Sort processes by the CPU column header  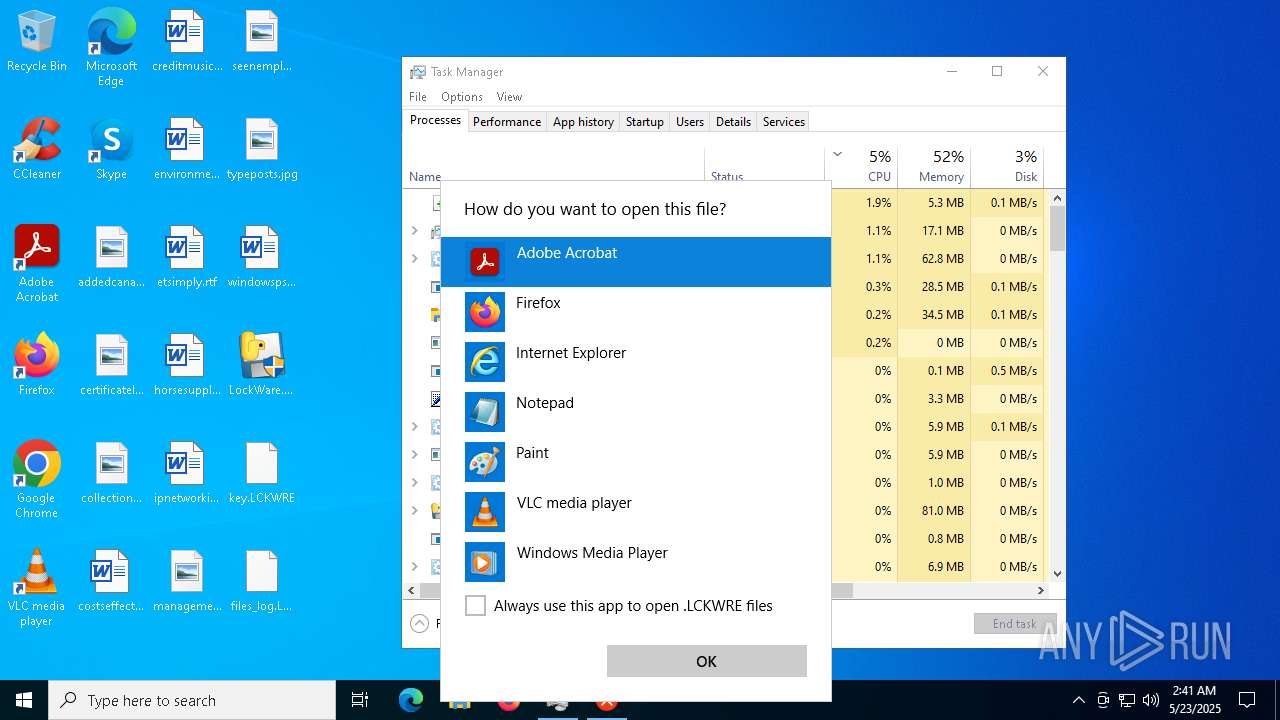pos(860,166)
